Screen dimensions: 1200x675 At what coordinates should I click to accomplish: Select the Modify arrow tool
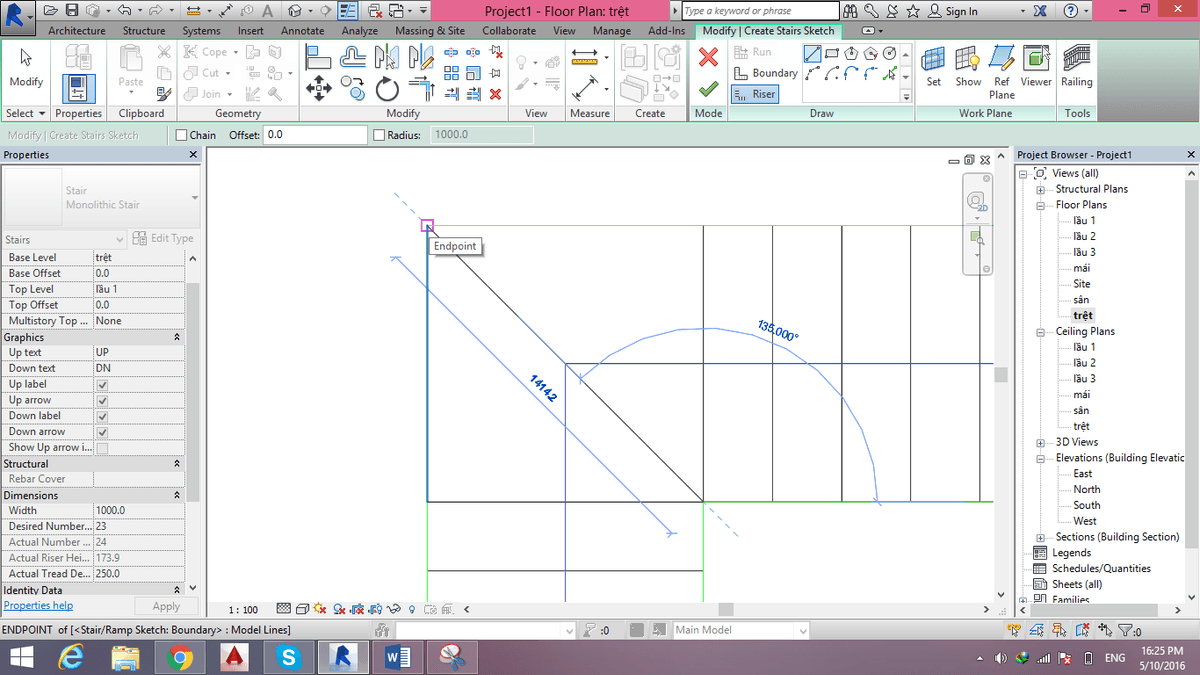pyautogui.click(x=26, y=66)
